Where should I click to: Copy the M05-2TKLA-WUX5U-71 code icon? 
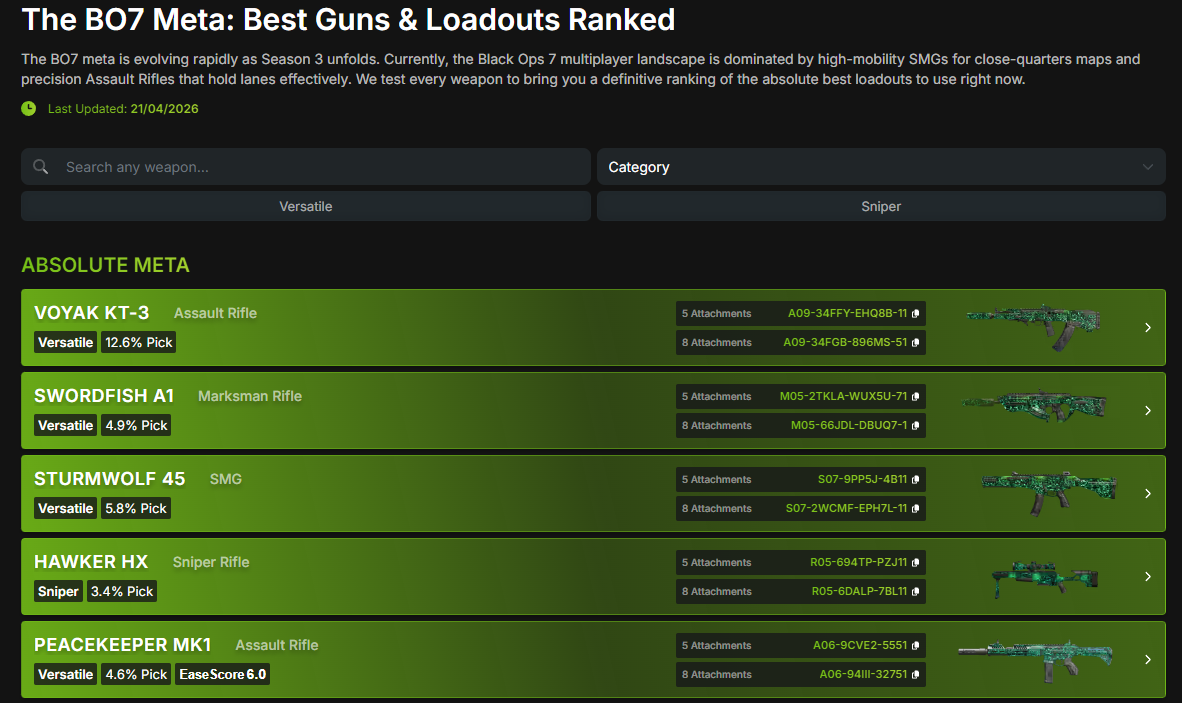(915, 397)
